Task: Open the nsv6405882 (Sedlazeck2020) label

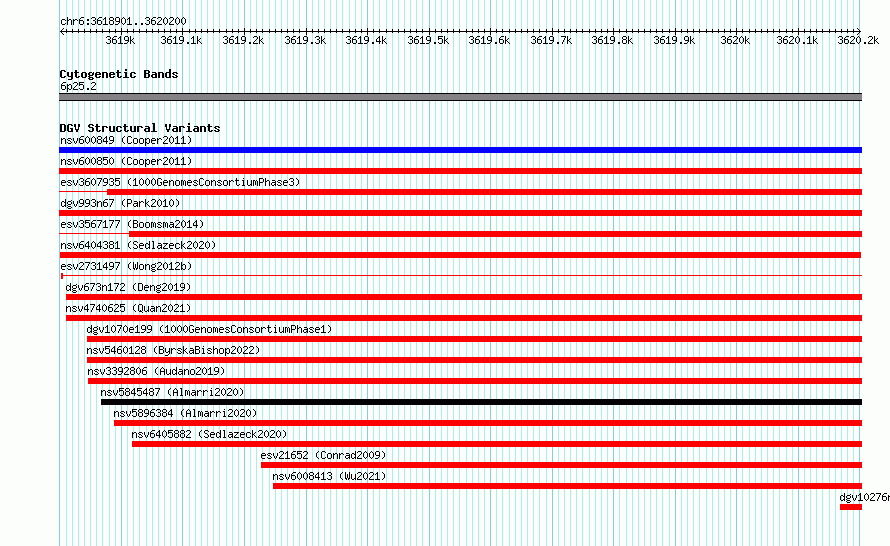Action: click(x=209, y=434)
